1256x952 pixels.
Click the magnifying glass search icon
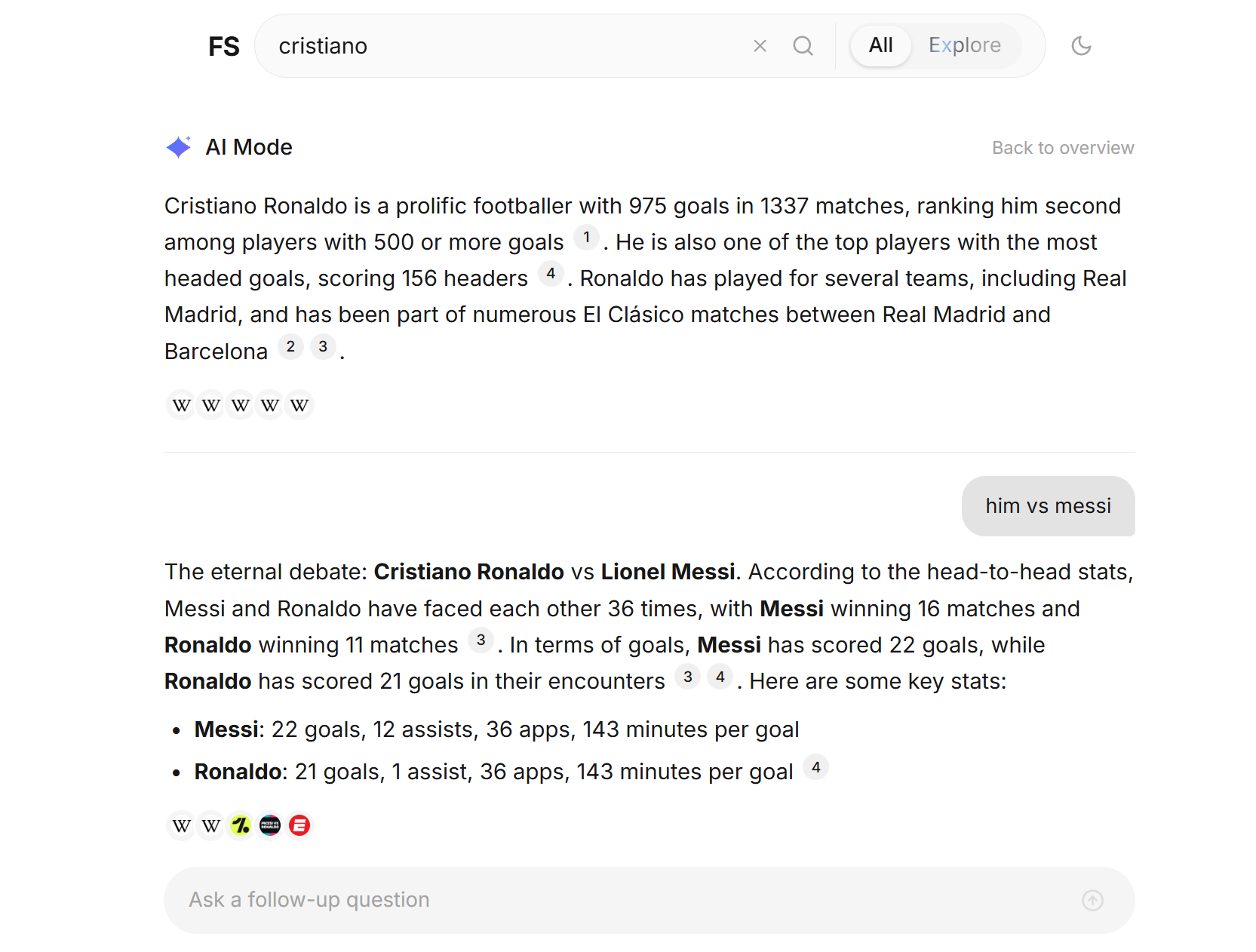point(803,46)
